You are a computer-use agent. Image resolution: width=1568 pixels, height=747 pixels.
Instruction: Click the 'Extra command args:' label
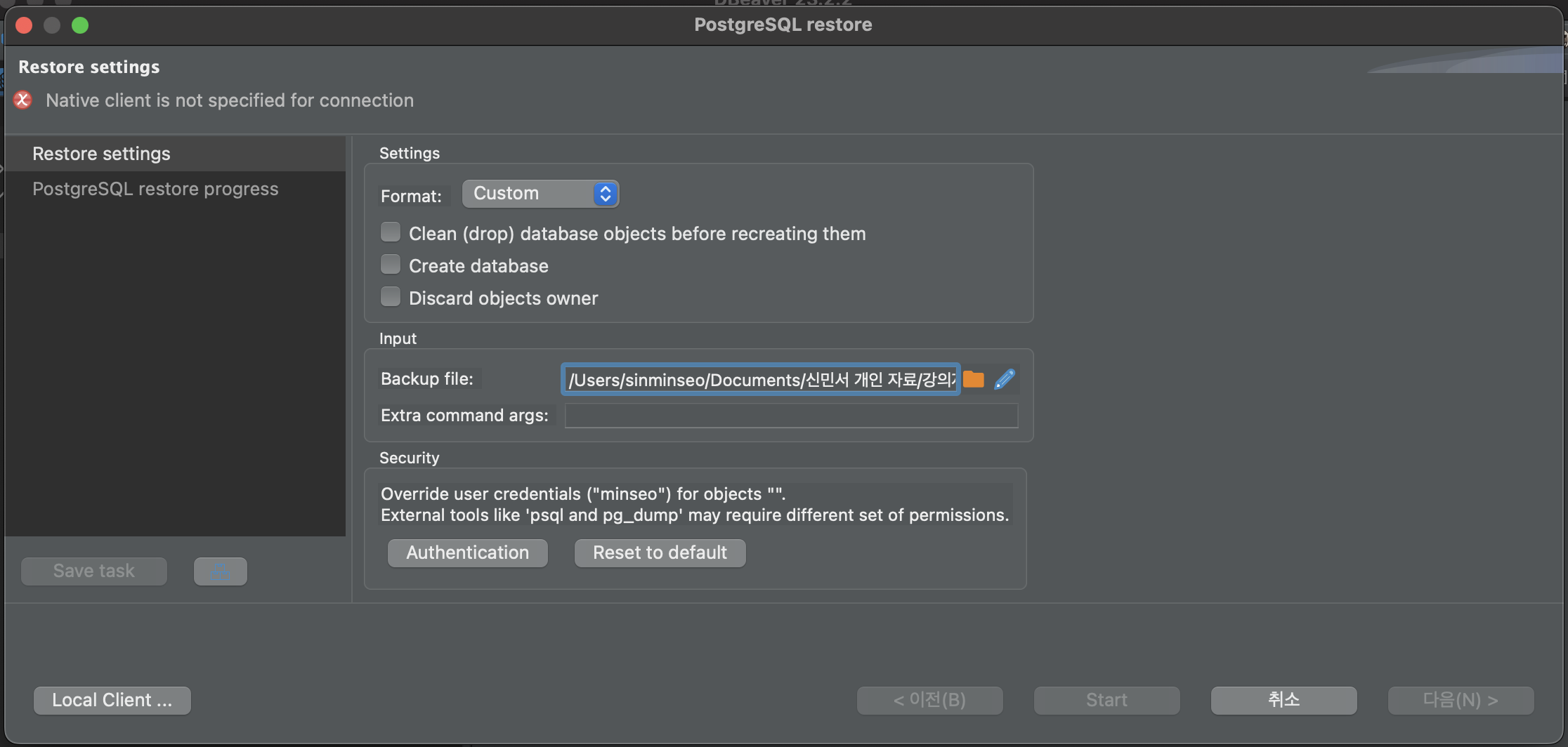tap(464, 416)
